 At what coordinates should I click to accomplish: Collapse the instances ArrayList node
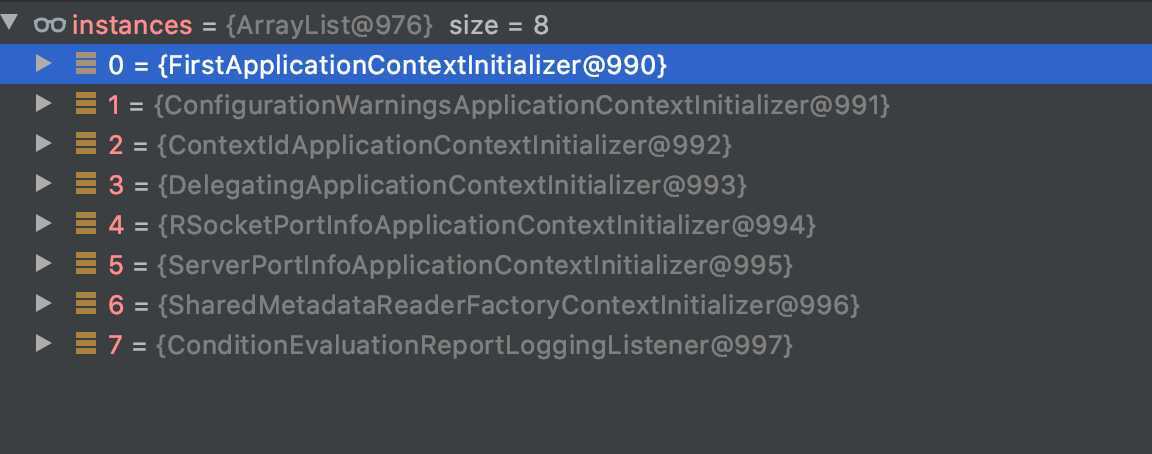pos(9,22)
